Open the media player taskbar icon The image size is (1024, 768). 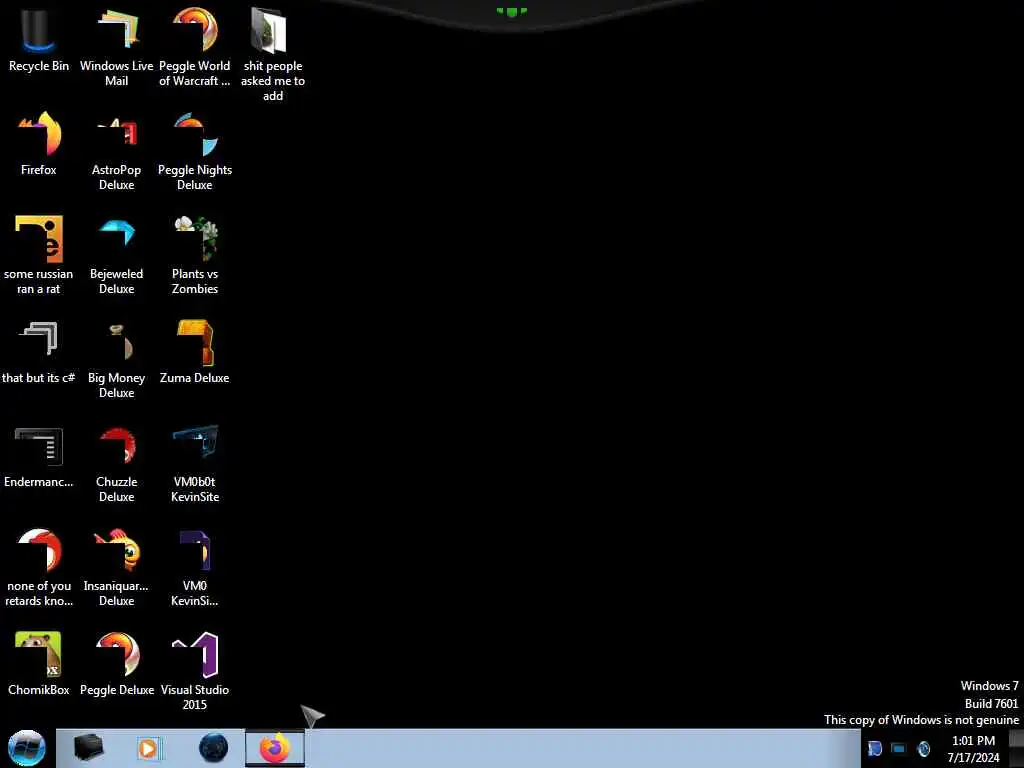(148, 748)
